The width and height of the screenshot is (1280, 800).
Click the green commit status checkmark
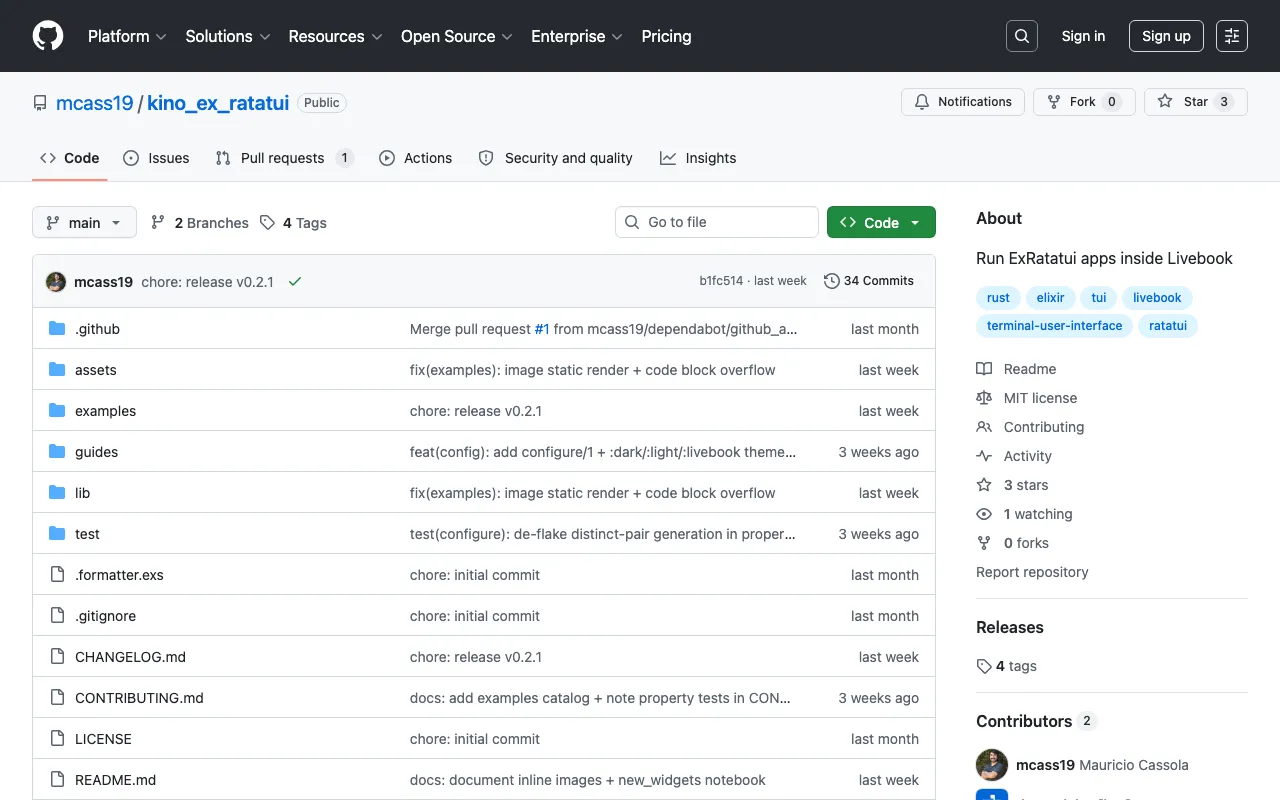click(x=295, y=282)
